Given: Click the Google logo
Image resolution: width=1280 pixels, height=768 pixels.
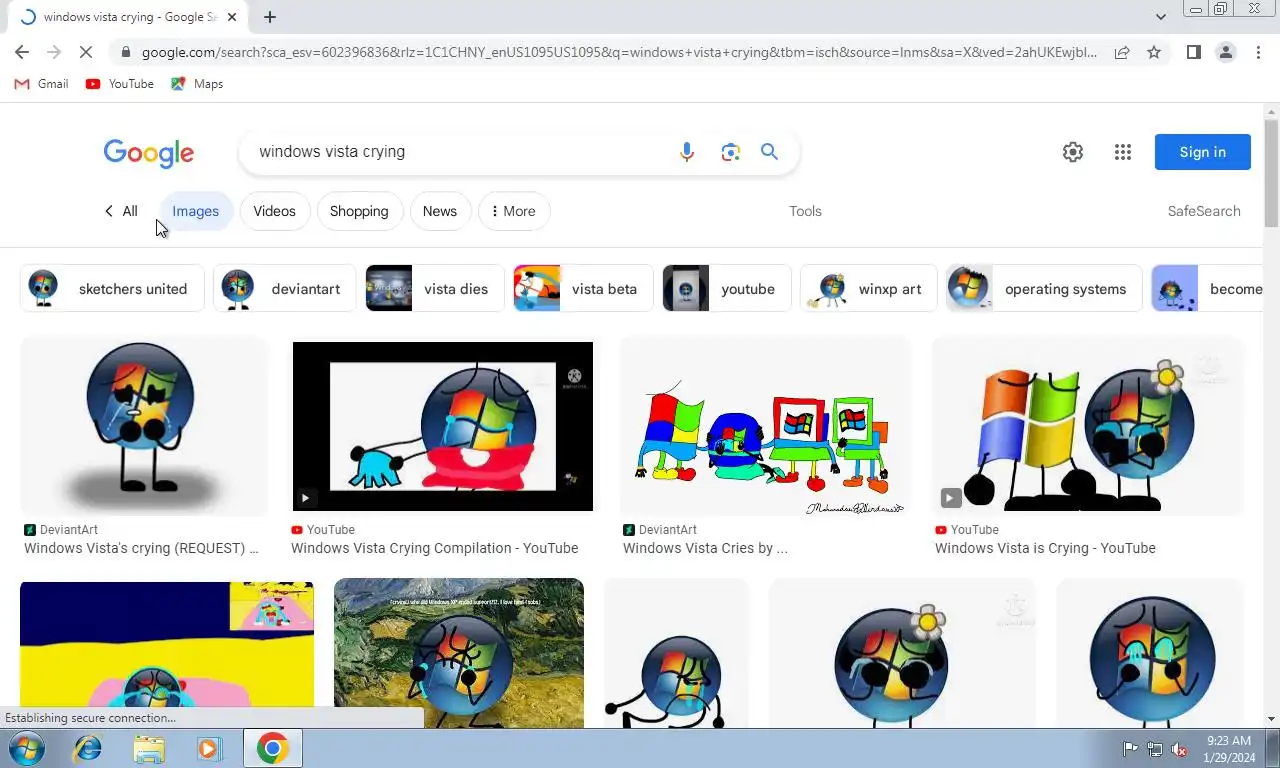Looking at the screenshot, I should tap(149, 152).
